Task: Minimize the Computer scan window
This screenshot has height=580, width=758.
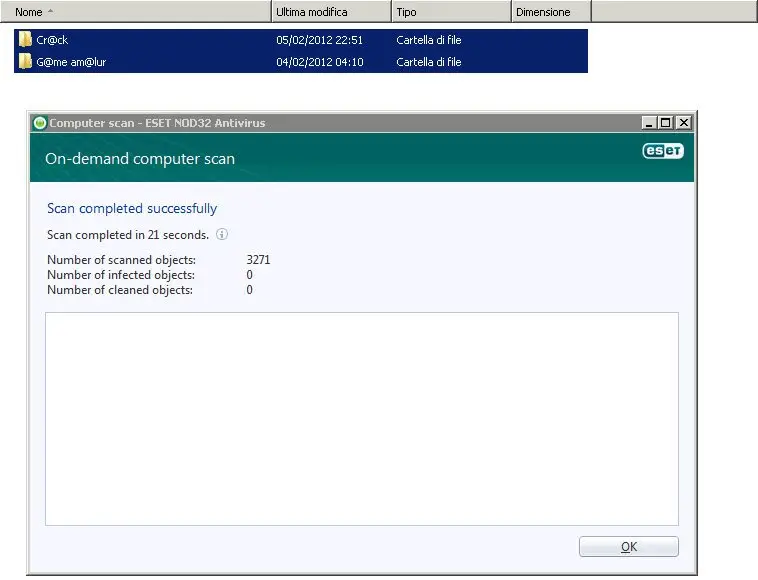Action: coord(649,123)
